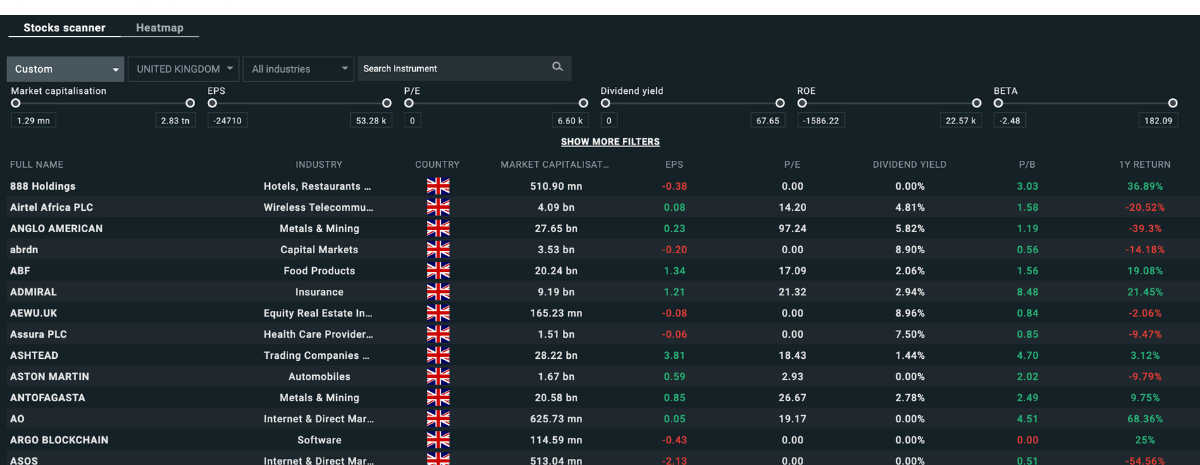Click the BETA slider left handle
The width and height of the screenshot is (1200, 465).
tap(998, 103)
